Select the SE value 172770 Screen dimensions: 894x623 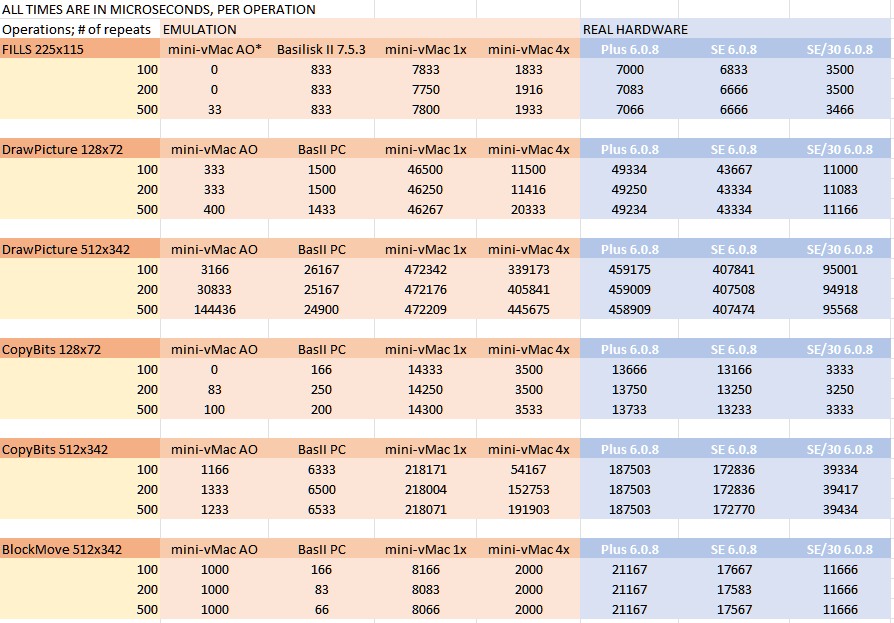734,510
